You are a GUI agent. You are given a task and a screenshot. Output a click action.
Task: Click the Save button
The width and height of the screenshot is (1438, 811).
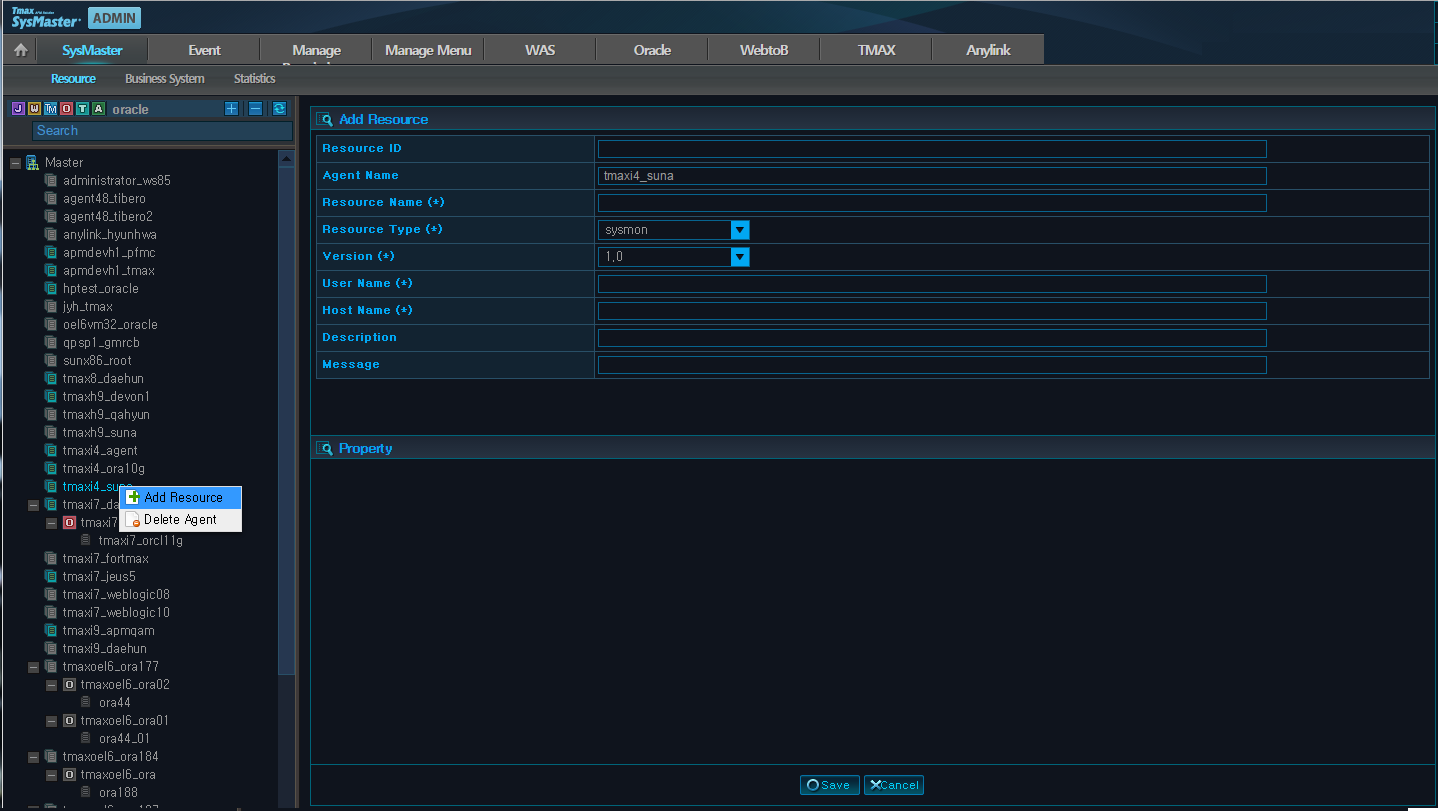pos(829,785)
